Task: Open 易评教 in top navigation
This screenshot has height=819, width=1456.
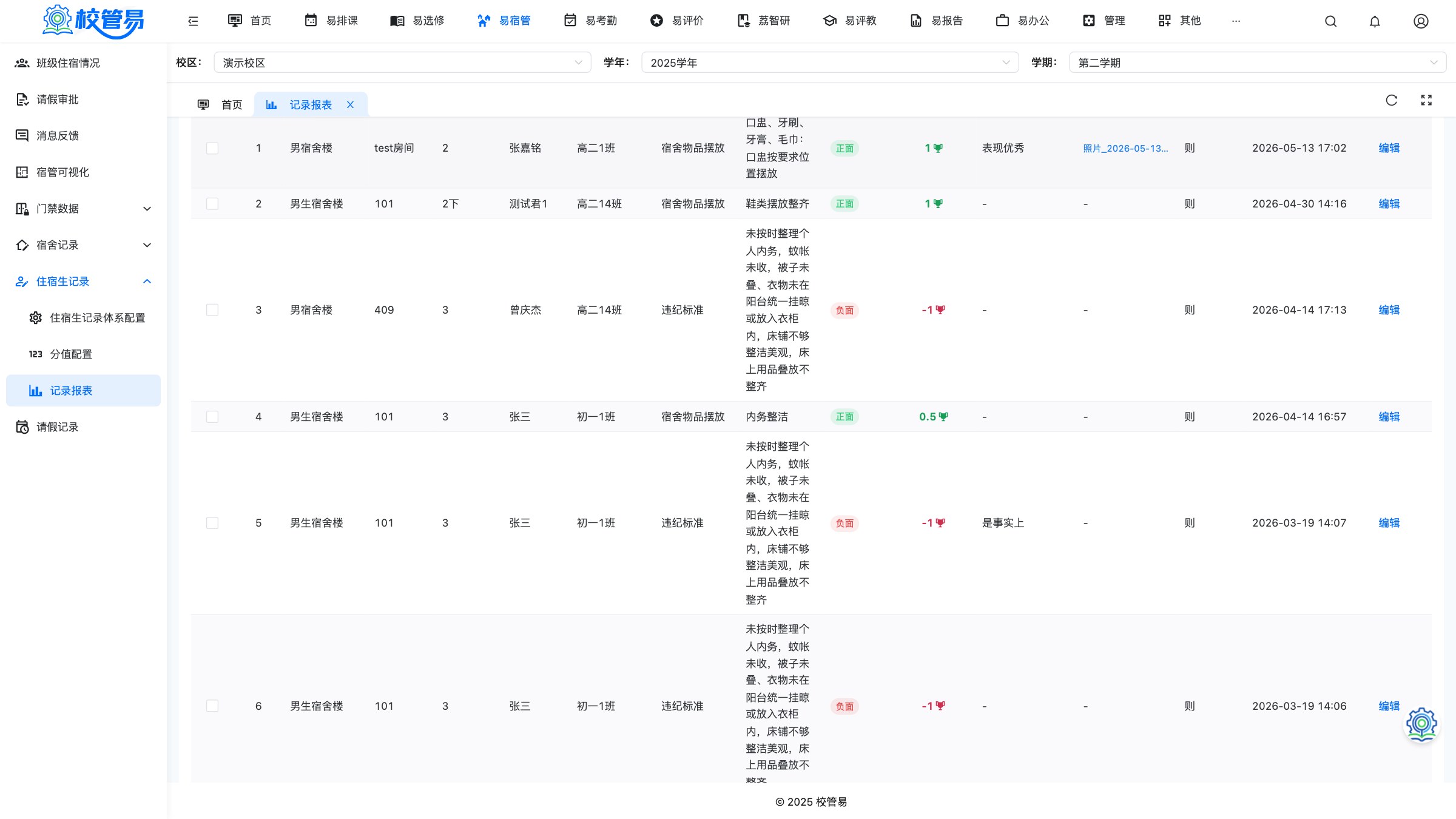Action: pos(850,21)
